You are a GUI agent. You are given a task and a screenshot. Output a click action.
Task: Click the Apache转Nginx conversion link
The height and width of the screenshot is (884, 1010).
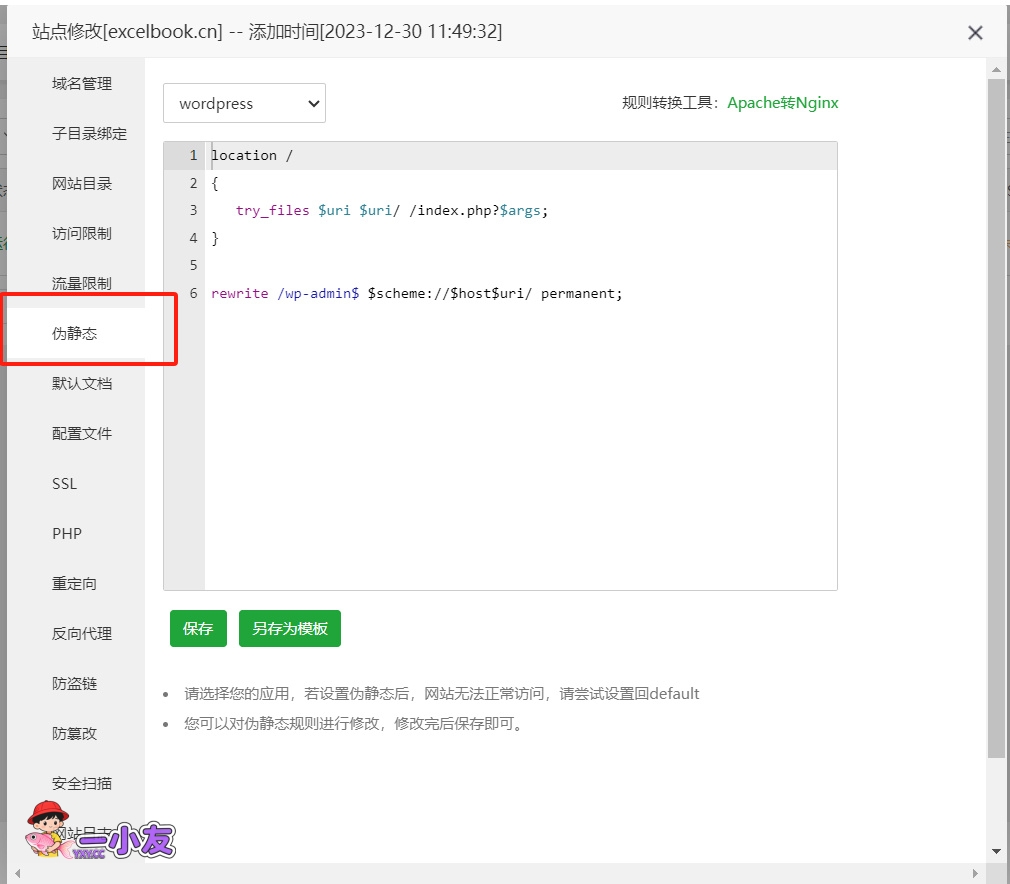pyautogui.click(x=782, y=103)
